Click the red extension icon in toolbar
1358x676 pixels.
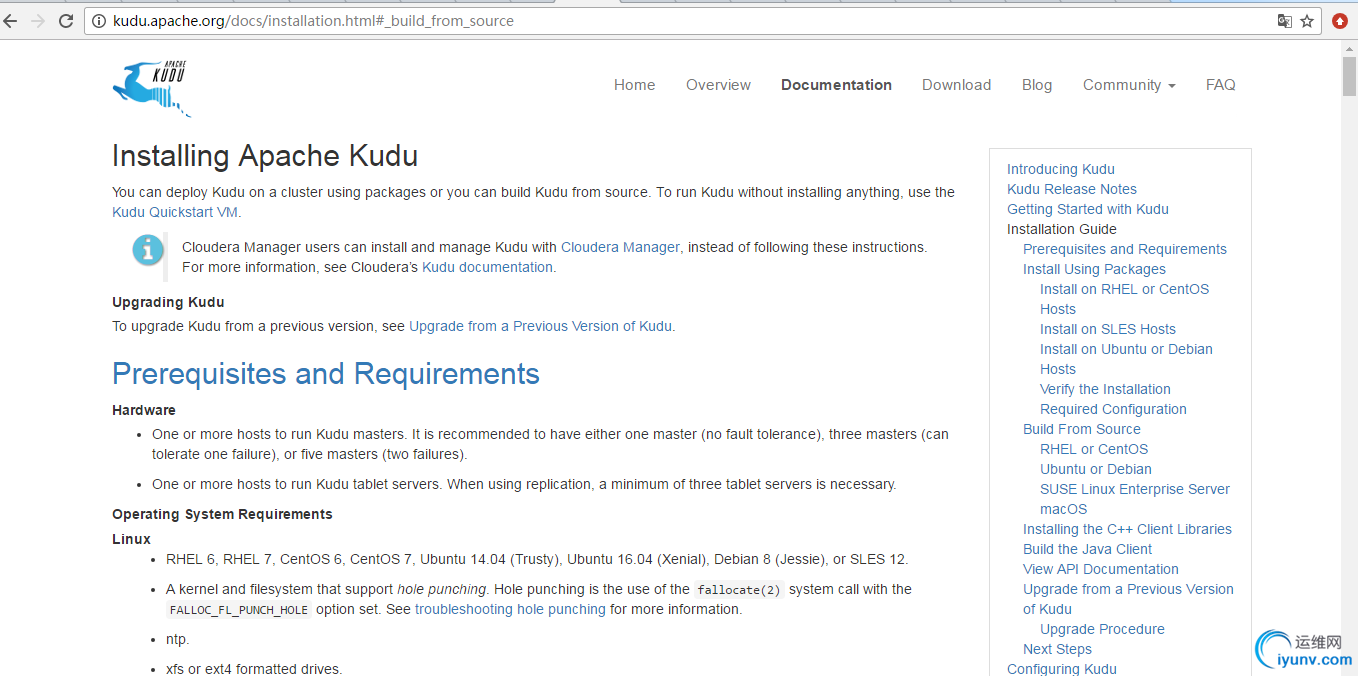click(x=1340, y=21)
